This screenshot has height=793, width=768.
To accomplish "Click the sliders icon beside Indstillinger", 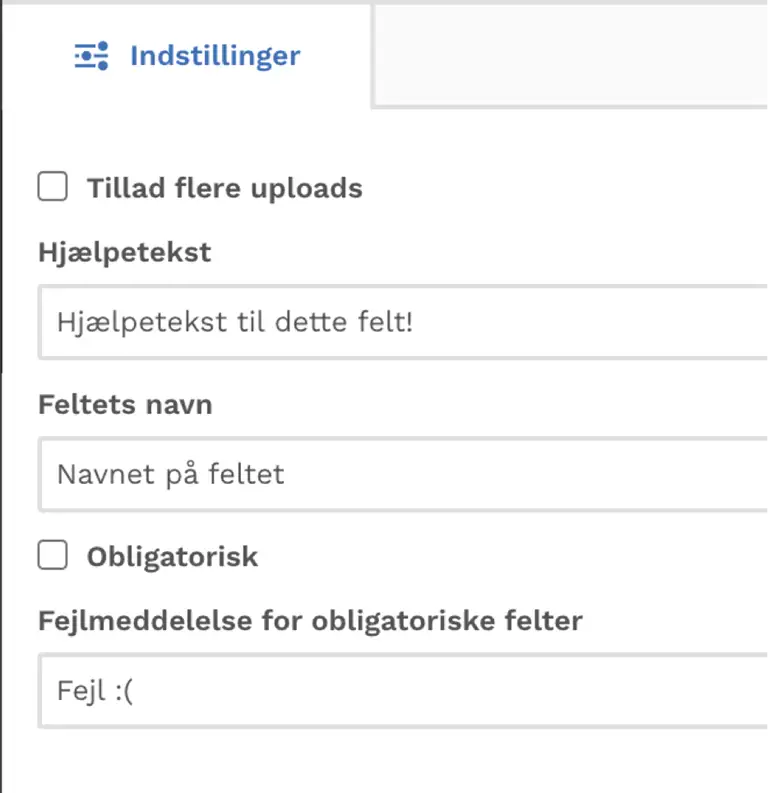I will (x=92, y=56).
